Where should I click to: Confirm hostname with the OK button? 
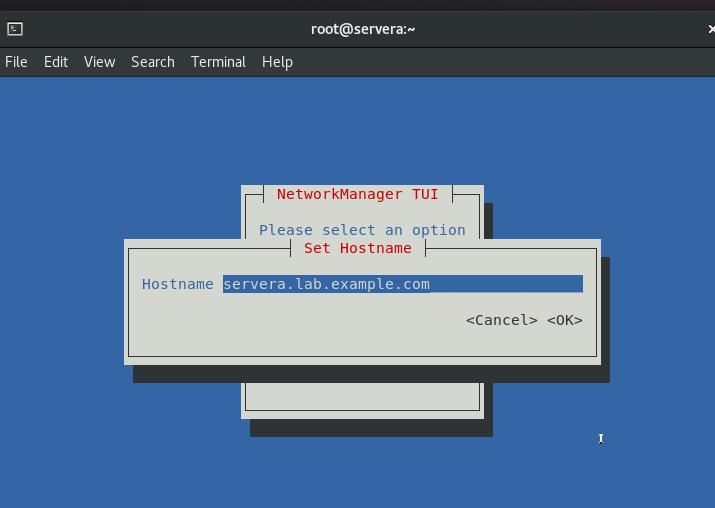click(x=565, y=320)
